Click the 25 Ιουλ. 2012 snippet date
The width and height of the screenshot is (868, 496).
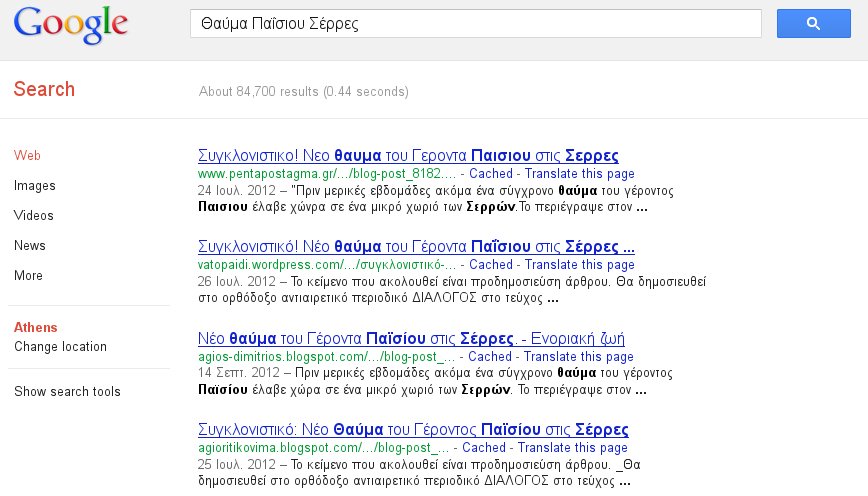[x=236, y=464]
